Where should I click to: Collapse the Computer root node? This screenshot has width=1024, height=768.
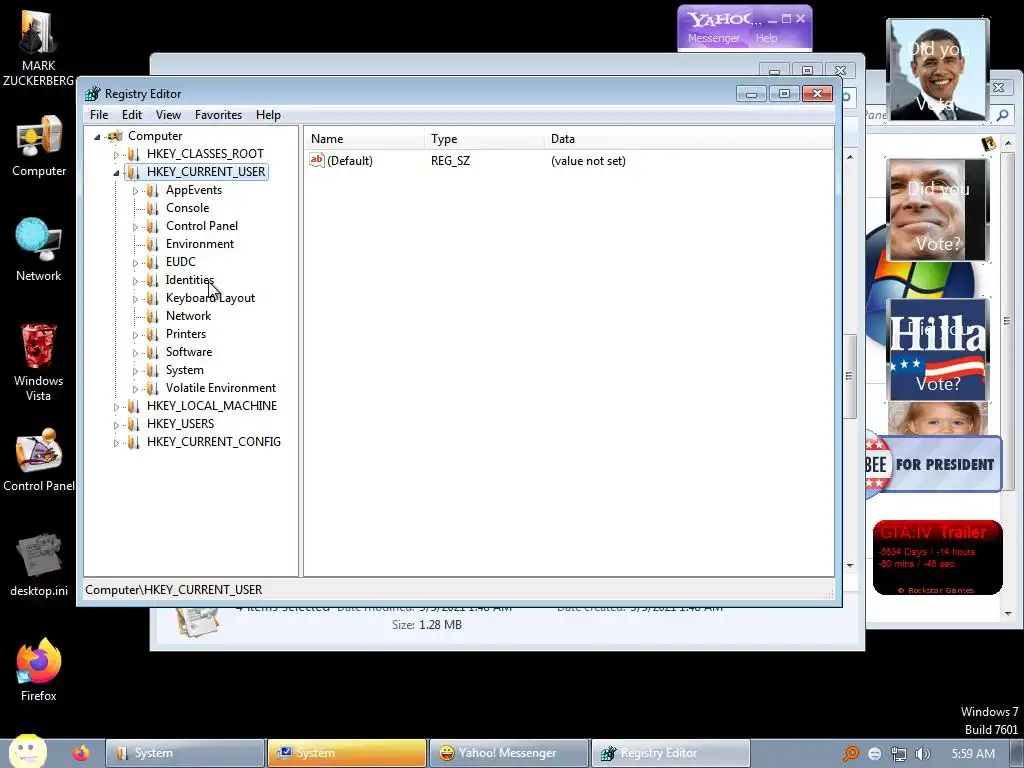click(x=97, y=136)
